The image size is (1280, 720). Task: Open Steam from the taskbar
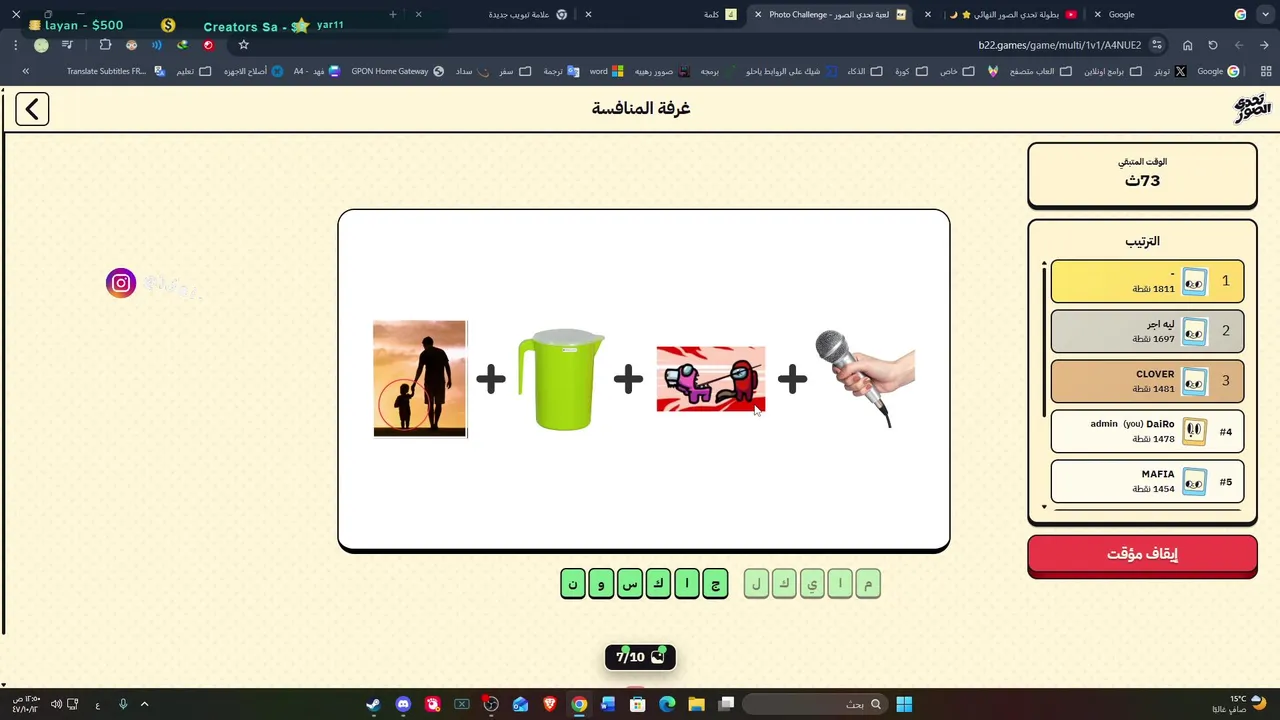[373, 704]
